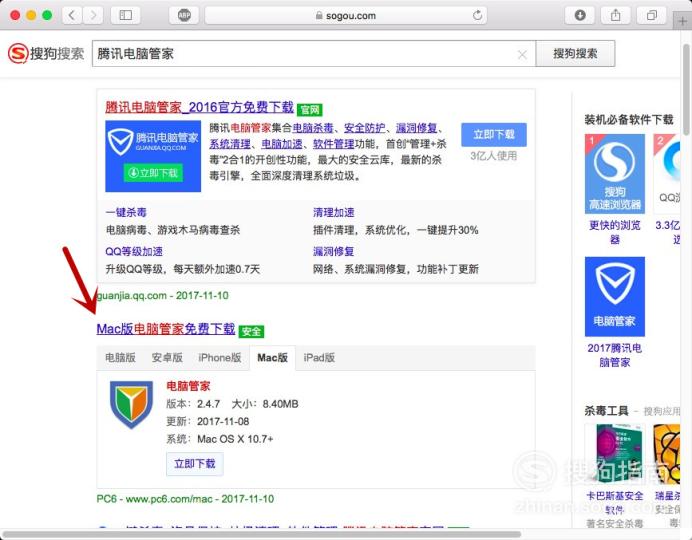
Task: Go forward with Safari's forward arrow
Action: pyautogui.click(x=93, y=15)
